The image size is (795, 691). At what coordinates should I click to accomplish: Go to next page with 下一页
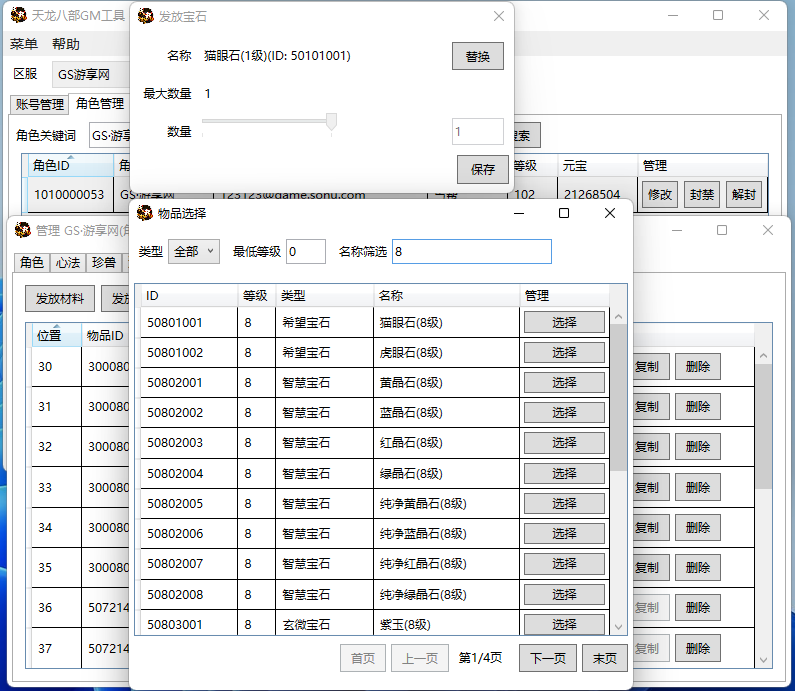point(547,658)
